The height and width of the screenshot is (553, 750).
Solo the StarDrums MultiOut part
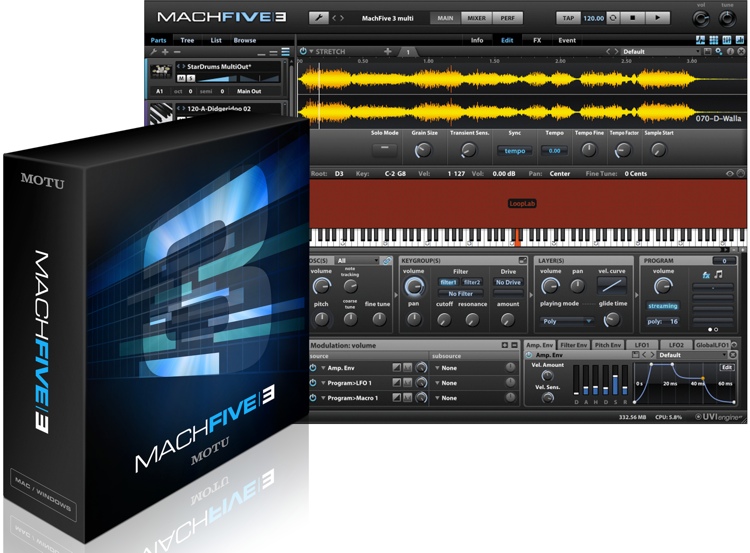190,78
